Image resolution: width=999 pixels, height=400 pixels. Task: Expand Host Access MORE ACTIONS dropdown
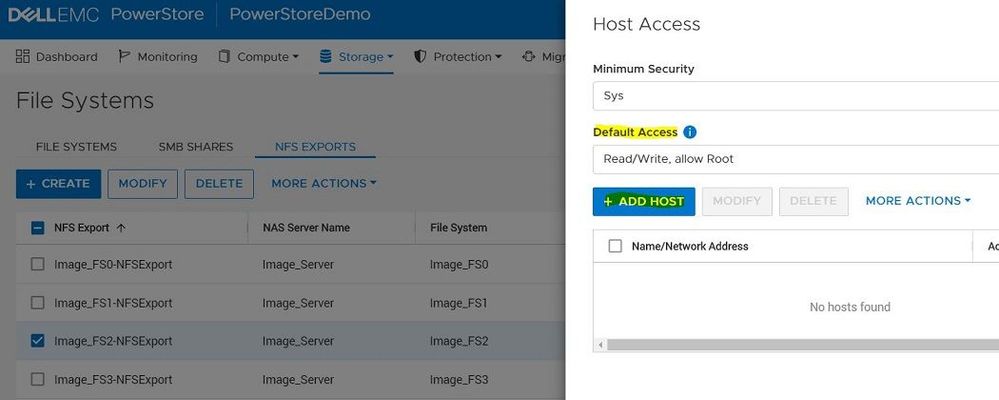(x=918, y=201)
